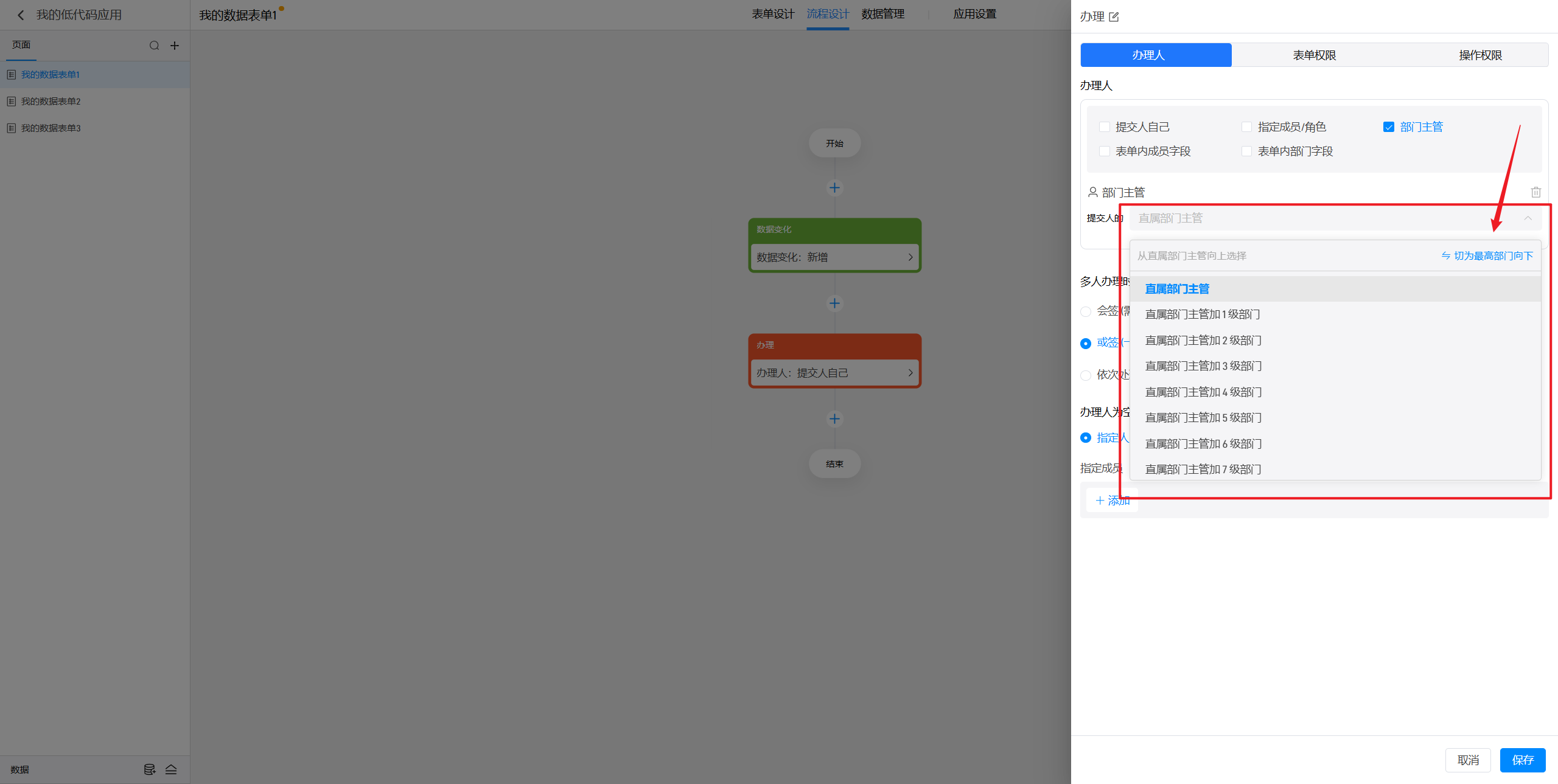The image size is (1558, 784).
Task: Select 我的数据表单2 in page list
Action: (51, 102)
